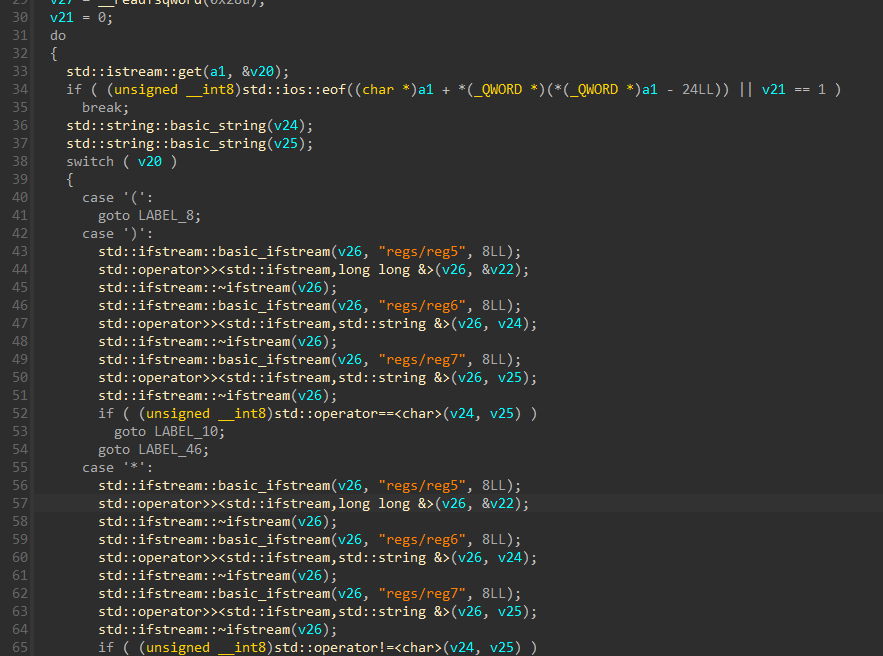Click "std::operator==<char>" on line 52
Image resolution: width=883 pixels, height=656 pixels.
(x=358, y=414)
